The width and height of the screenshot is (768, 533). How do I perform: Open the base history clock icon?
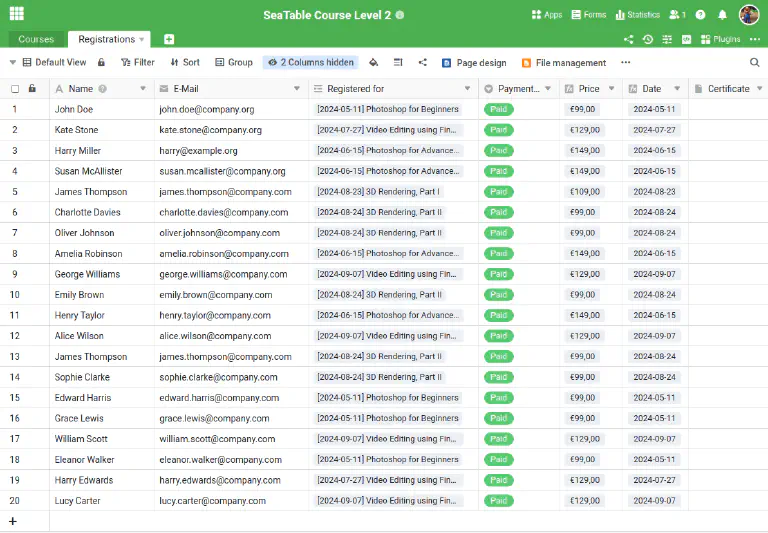(648, 40)
